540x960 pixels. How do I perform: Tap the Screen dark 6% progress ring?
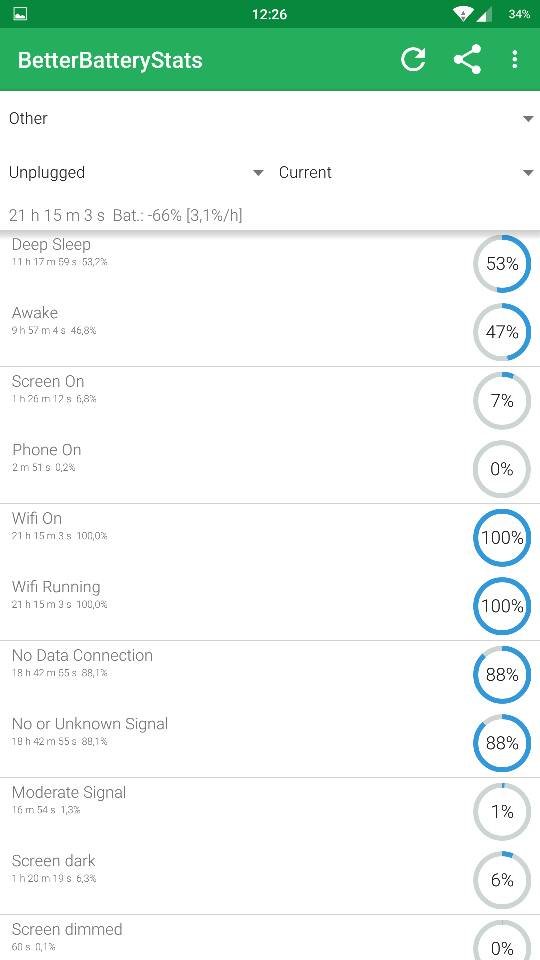click(502, 880)
